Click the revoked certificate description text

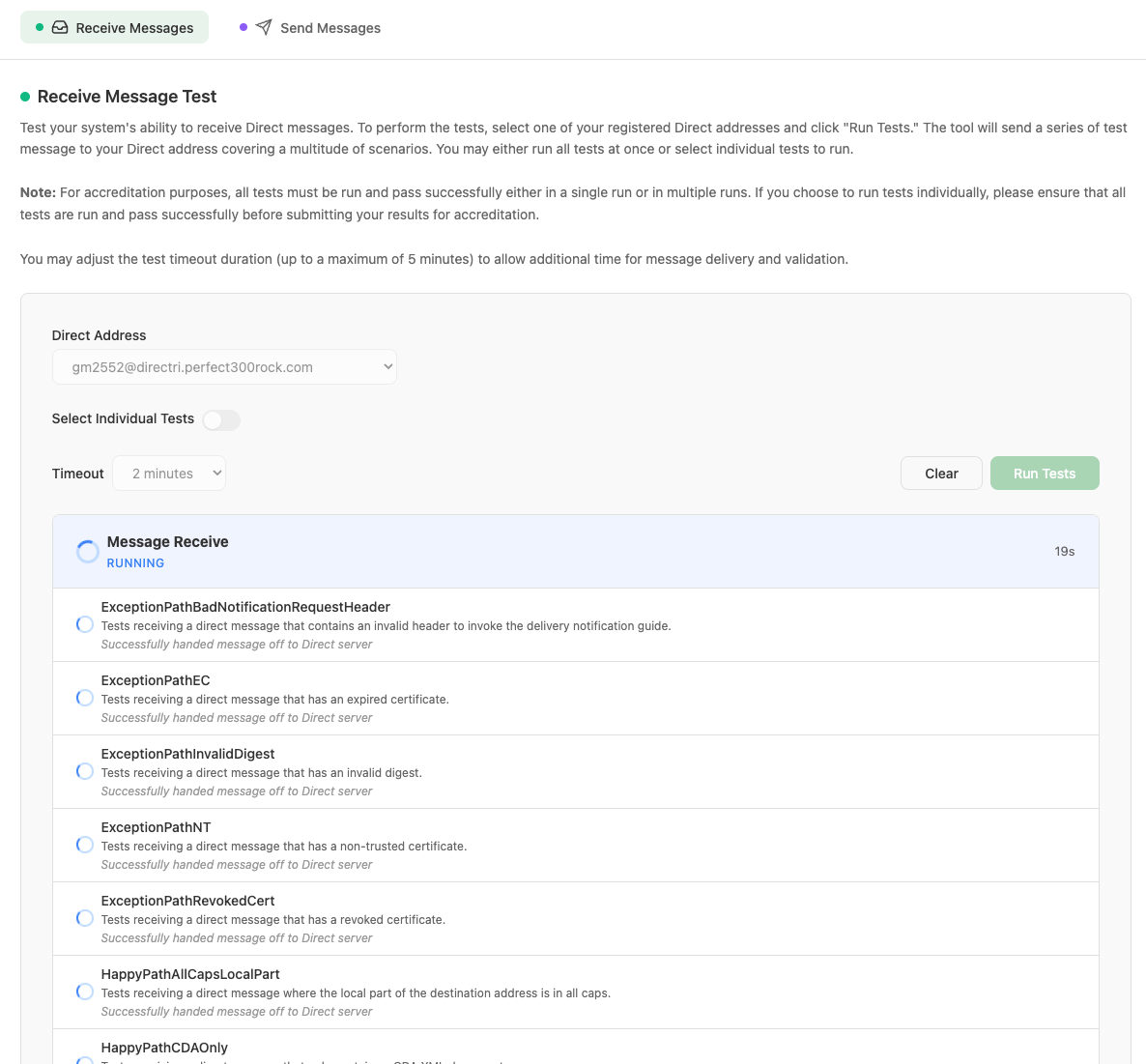click(x=273, y=919)
